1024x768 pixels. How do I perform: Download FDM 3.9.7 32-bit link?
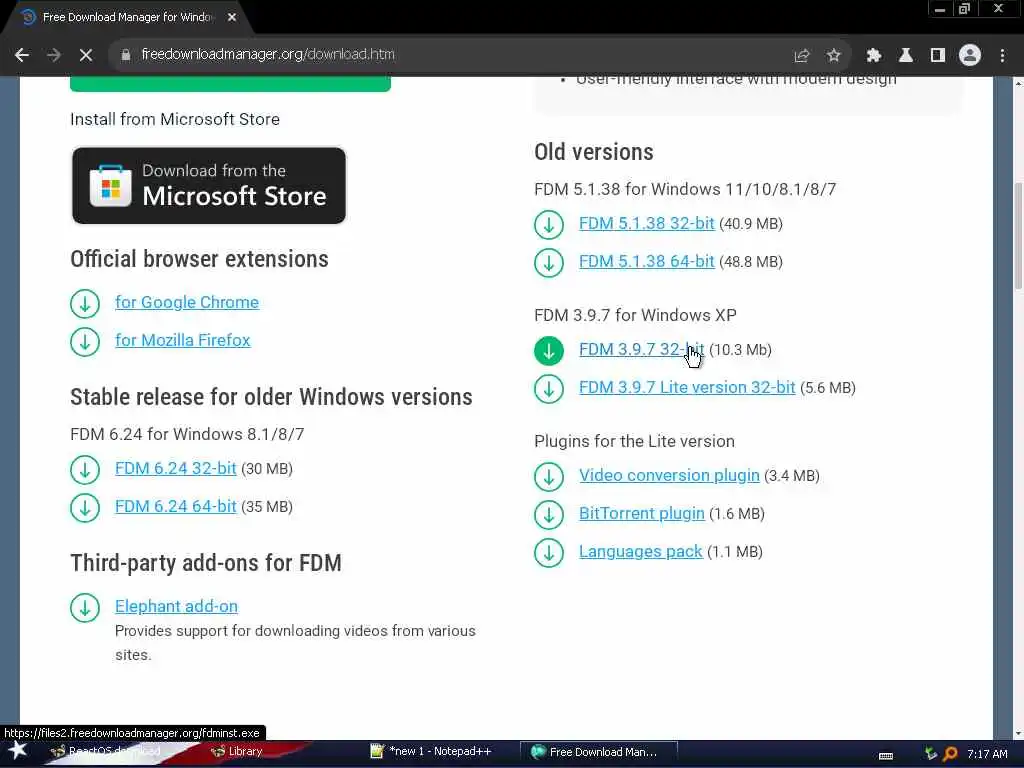pos(641,349)
